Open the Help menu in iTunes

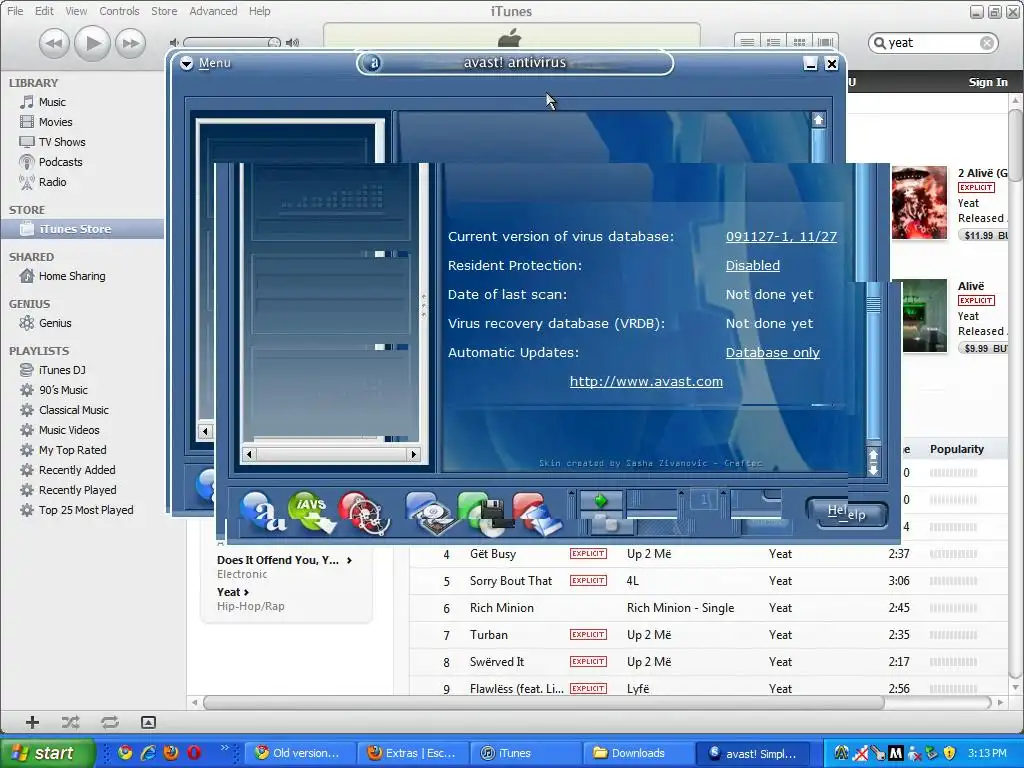(x=259, y=11)
